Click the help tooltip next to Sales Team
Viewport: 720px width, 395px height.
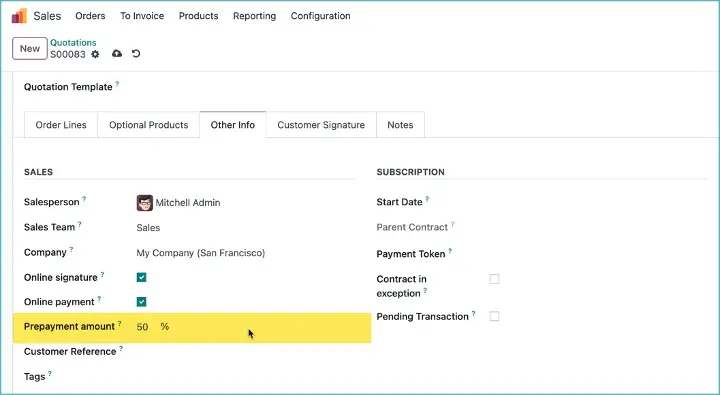coord(79,224)
